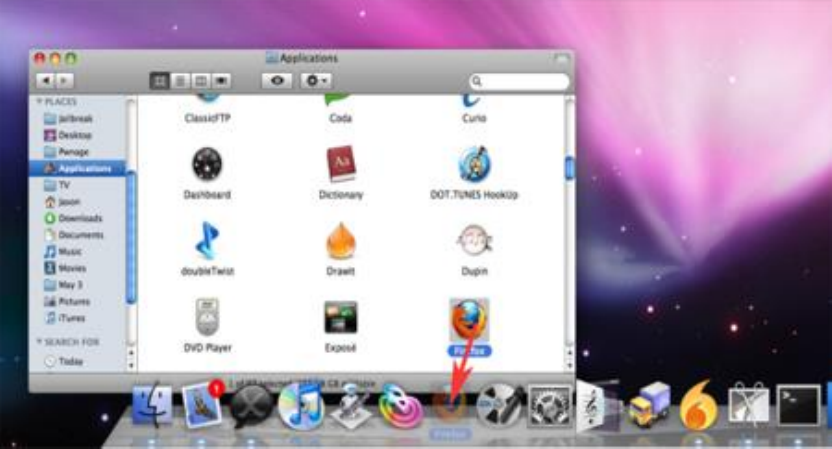832x449 pixels.
Task: Open the Dashboard application icon
Action: (x=207, y=163)
